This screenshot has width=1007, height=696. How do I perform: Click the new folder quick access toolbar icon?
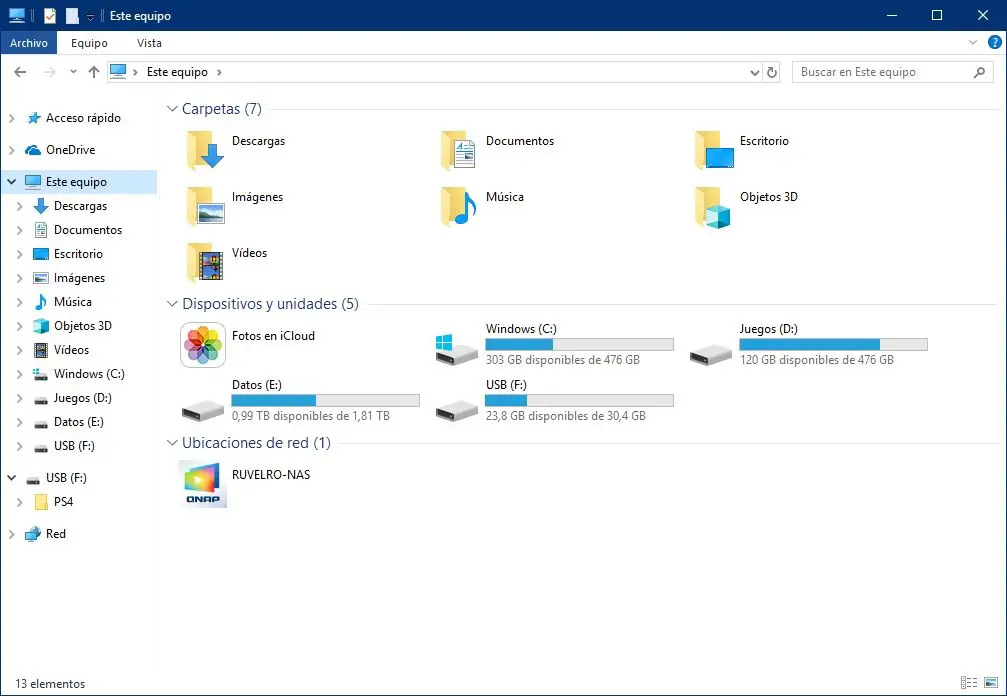(x=72, y=15)
